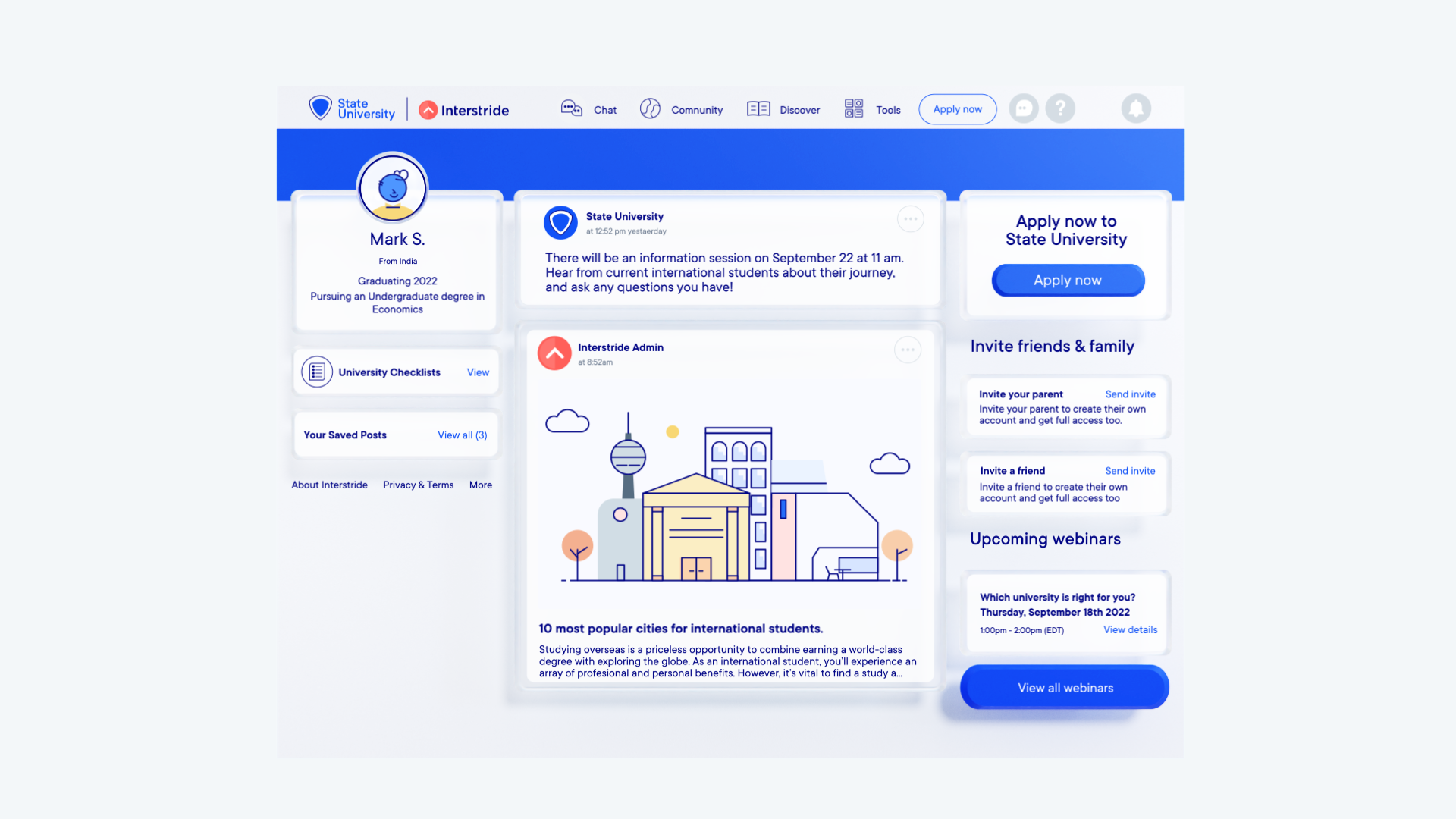Select Tools in top navigation
The width and height of the screenshot is (1456, 819).
pos(888,110)
